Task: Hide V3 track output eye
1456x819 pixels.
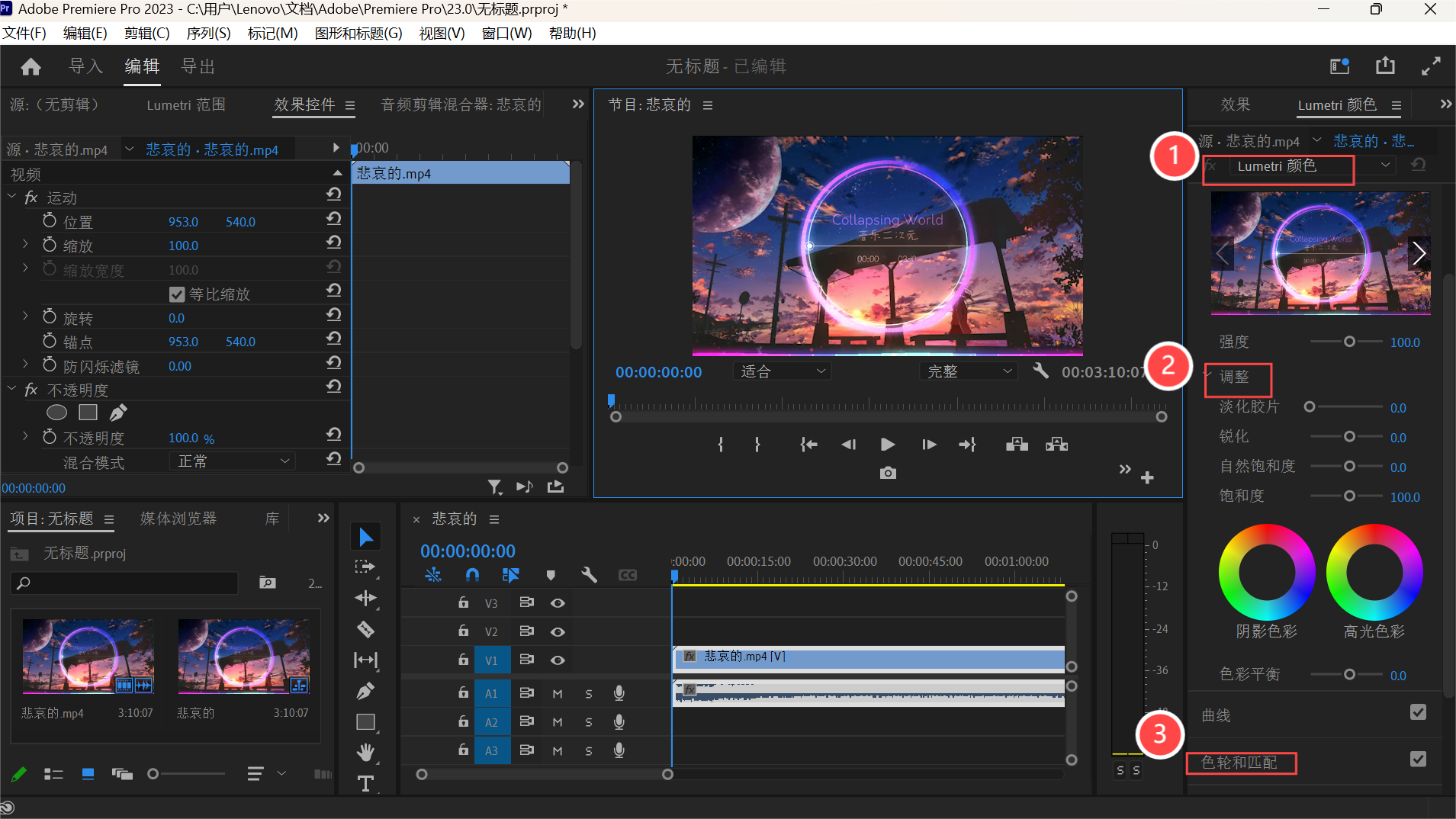Action: tap(558, 603)
